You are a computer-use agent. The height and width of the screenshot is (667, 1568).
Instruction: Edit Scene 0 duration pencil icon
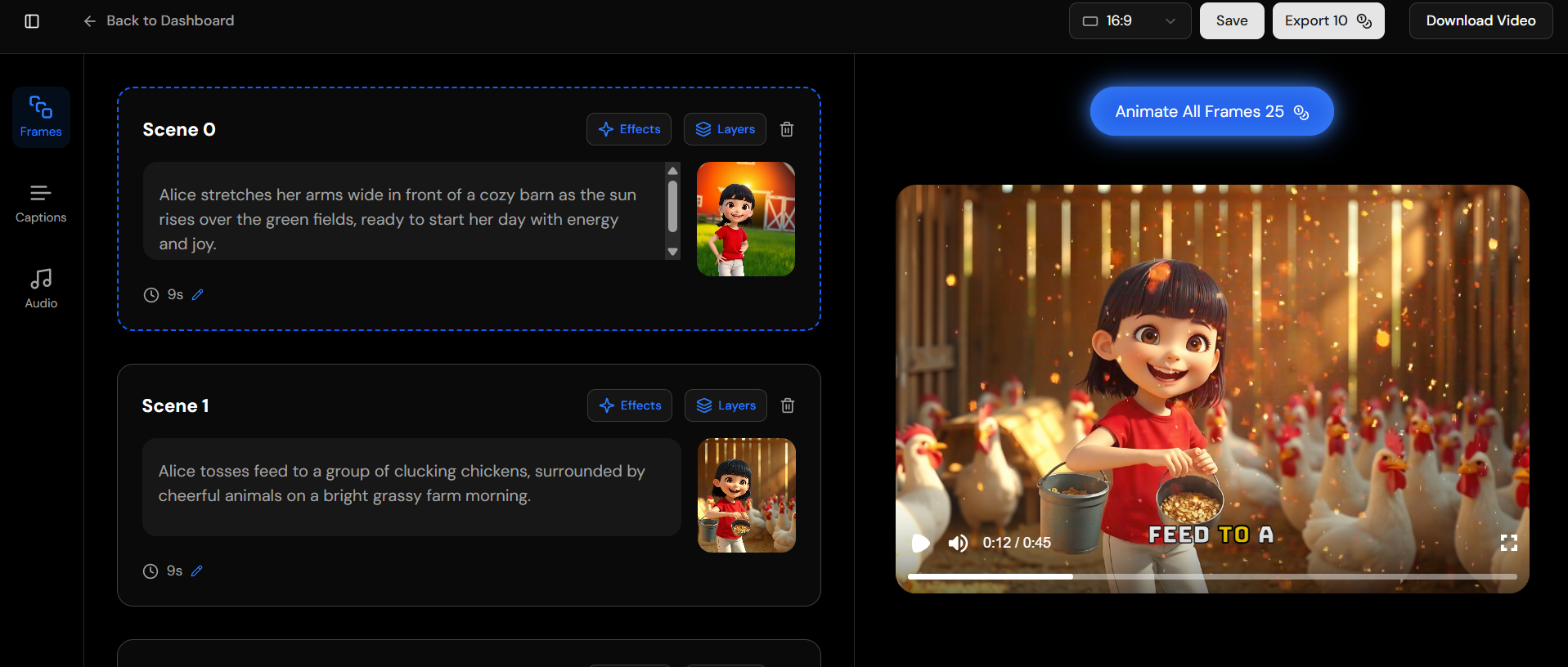click(198, 295)
